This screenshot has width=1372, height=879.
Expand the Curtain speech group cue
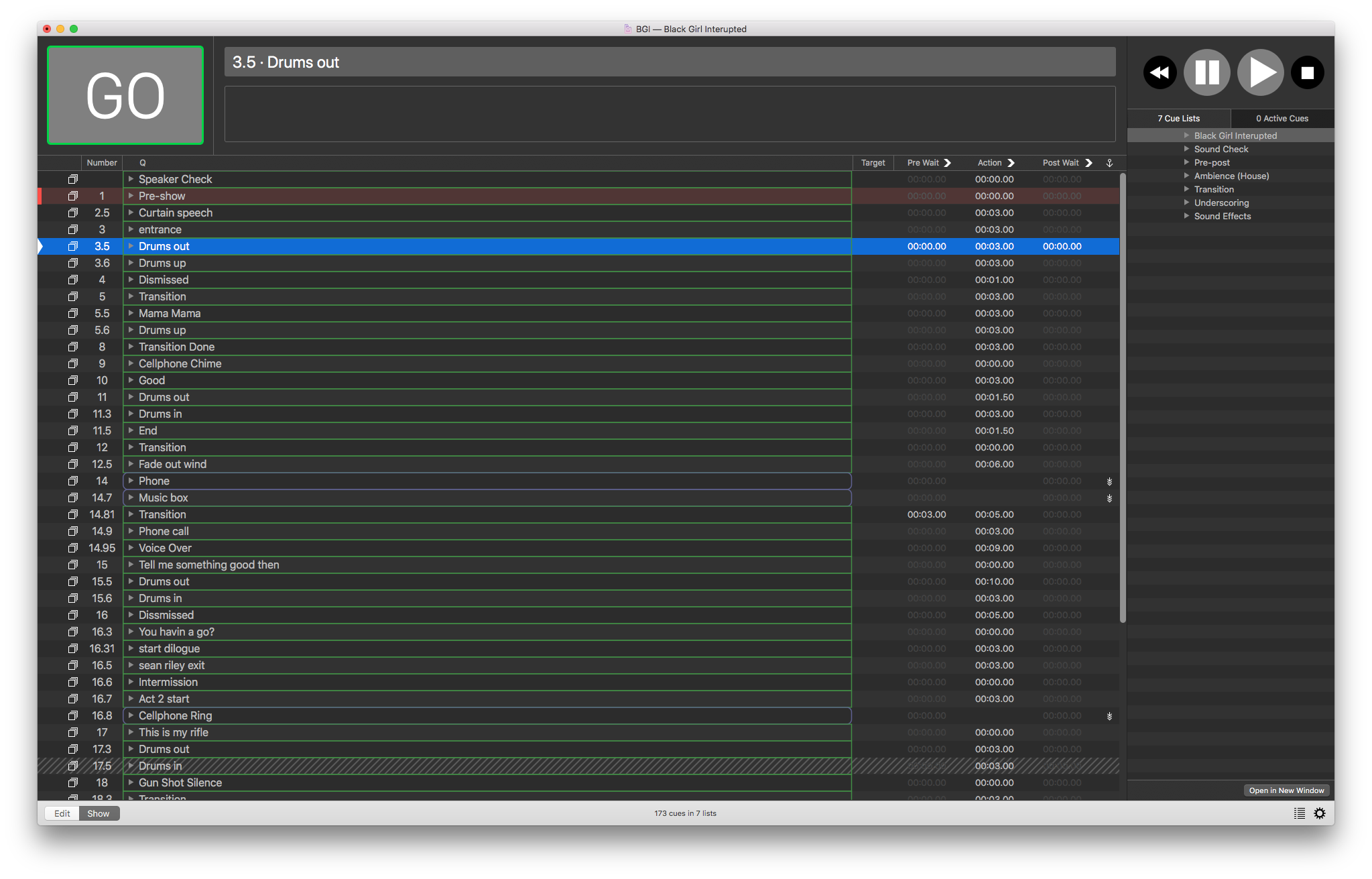[x=131, y=213]
